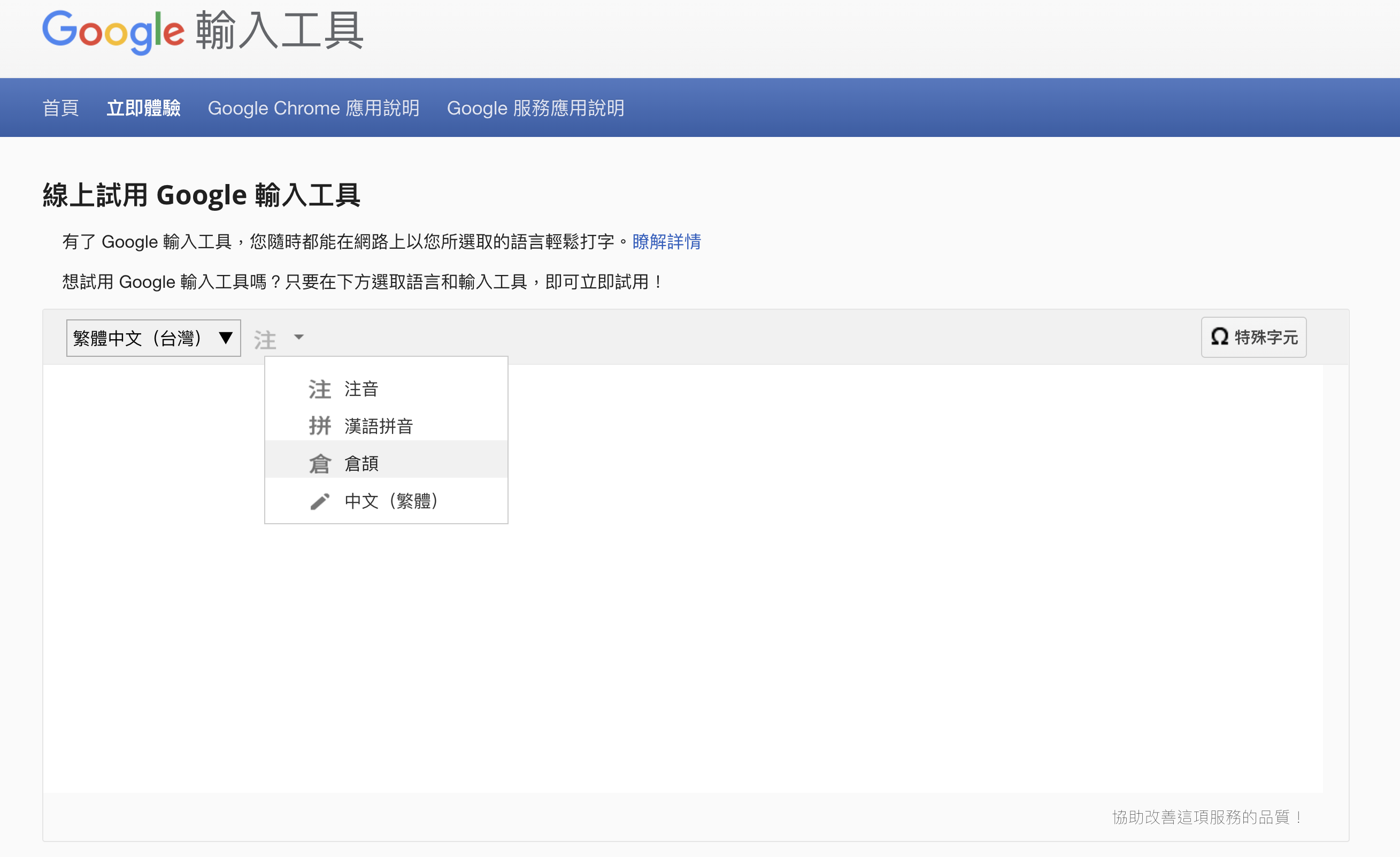Click the grayed 注 input tool icon
Screen dimensions: 1400x857
pyautogui.click(x=265, y=339)
